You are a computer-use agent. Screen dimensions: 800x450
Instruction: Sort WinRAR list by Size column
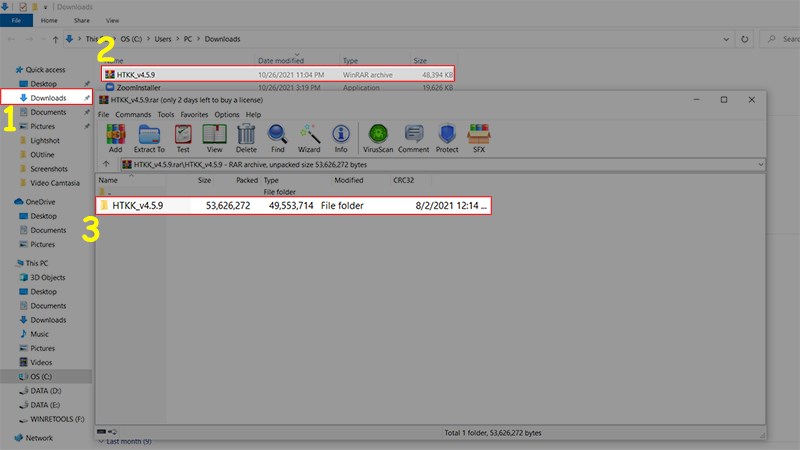205,180
